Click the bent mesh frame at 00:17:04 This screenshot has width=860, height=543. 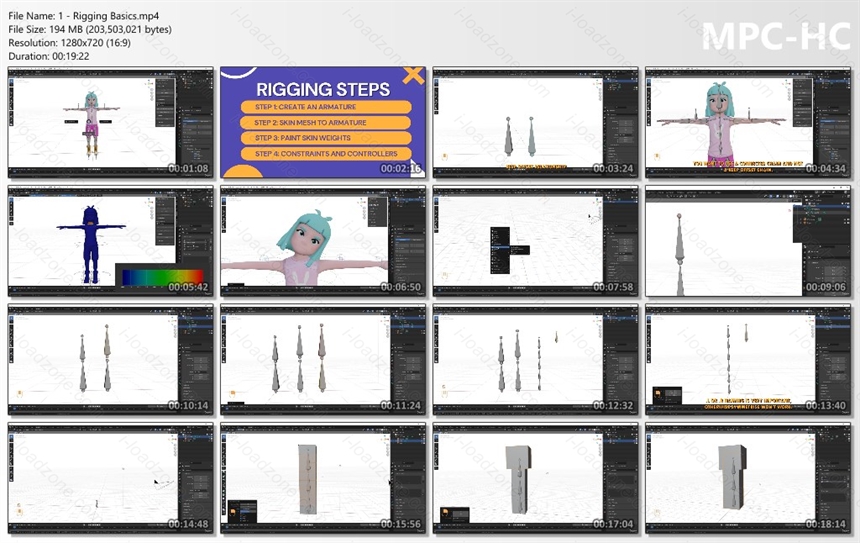pos(535,478)
